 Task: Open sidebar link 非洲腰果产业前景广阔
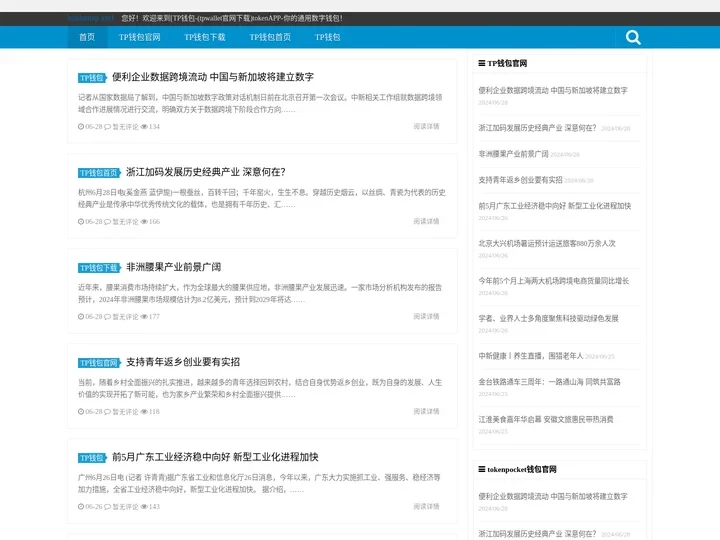coord(513,154)
